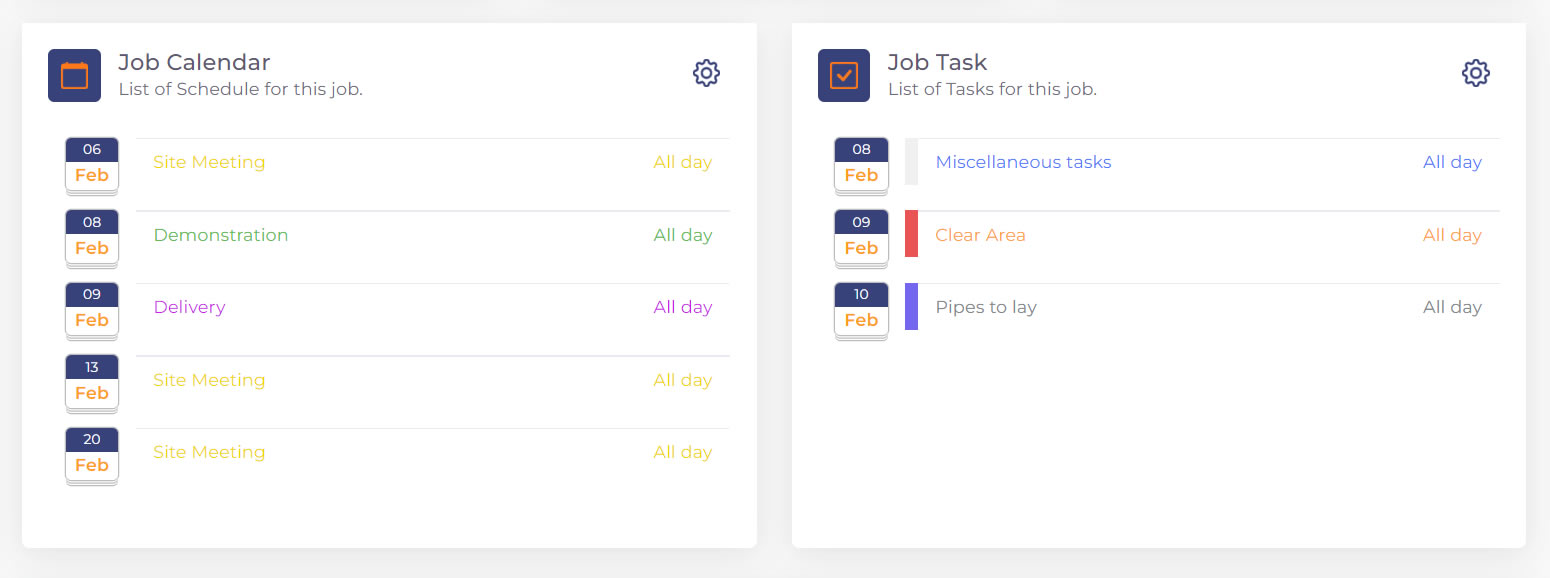Select the 20 Feb date badge

pyautogui.click(x=91, y=452)
